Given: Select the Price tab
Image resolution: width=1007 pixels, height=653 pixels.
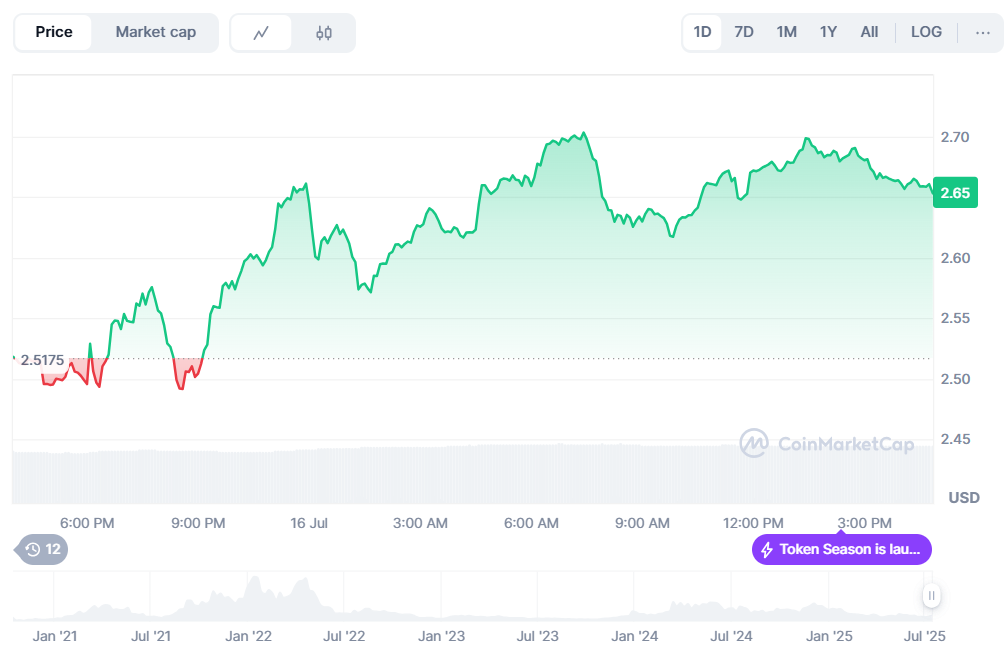Looking at the screenshot, I should coord(54,32).
